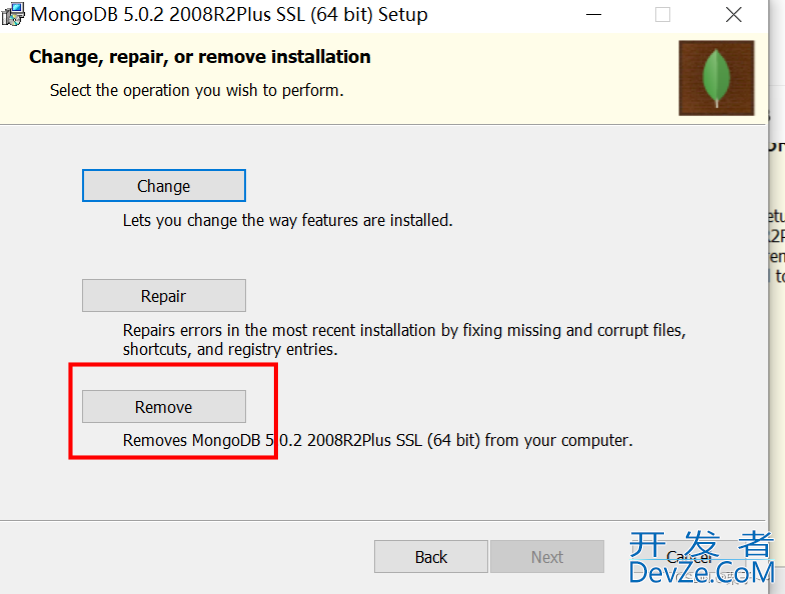Viewport: 785px width, 594px height.
Task: Choose the Repair option
Action: [164, 295]
